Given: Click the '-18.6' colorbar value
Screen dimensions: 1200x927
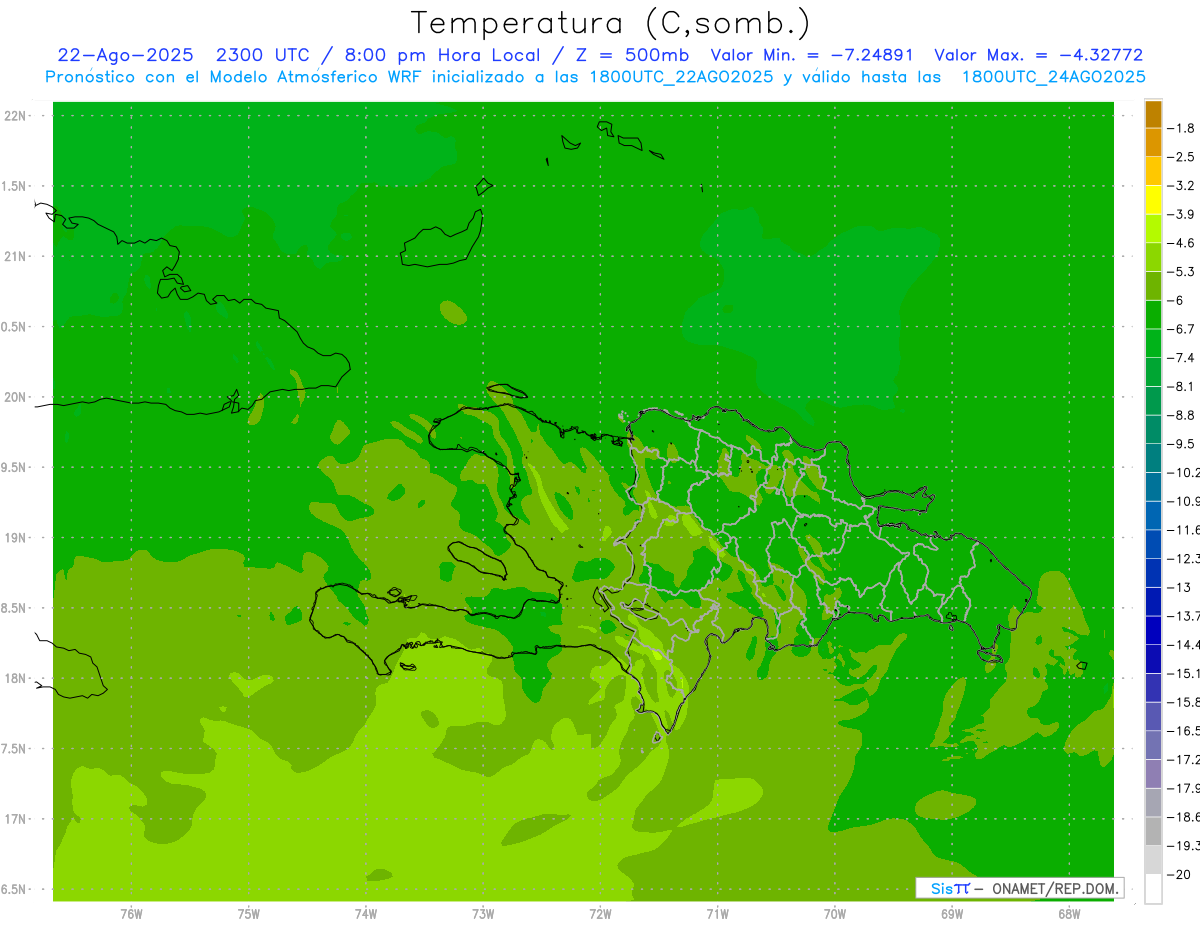Looking at the screenshot, I should 1184,817.
